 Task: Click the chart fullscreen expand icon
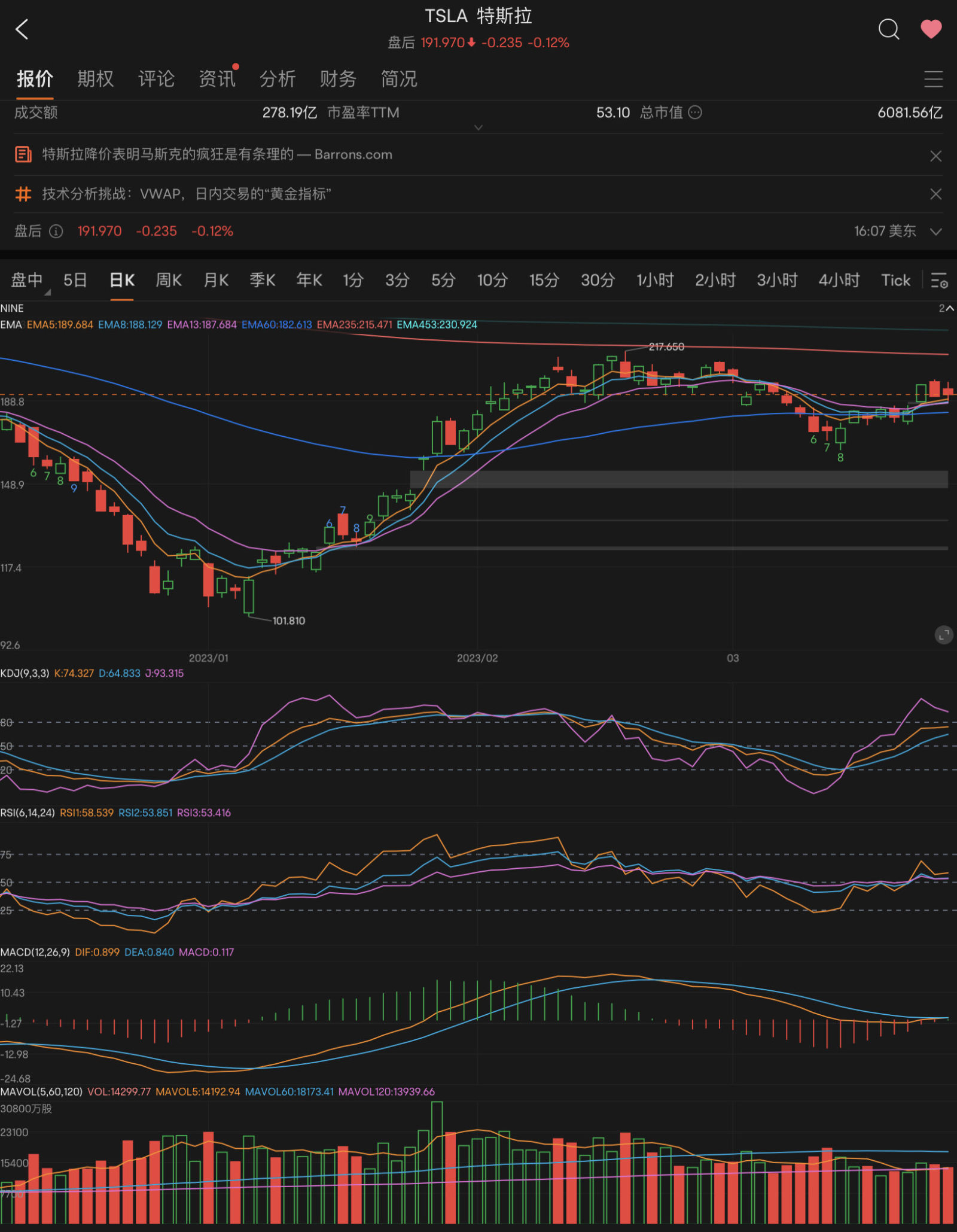[x=944, y=635]
